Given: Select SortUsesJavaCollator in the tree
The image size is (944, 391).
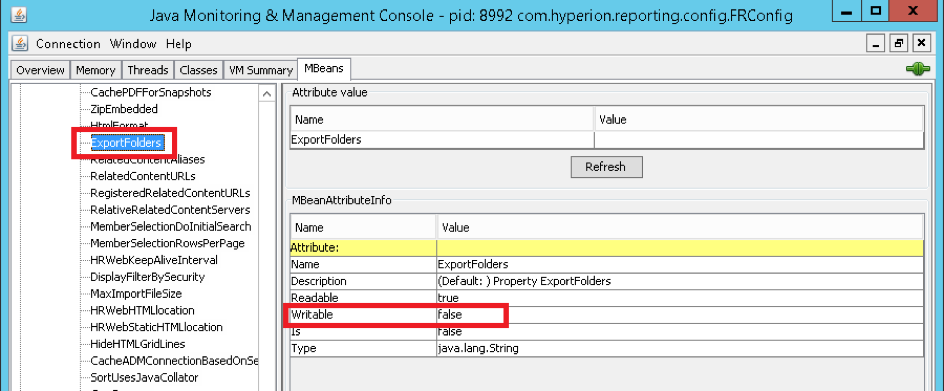Looking at the screenshot, I should [x=144, y=378].
